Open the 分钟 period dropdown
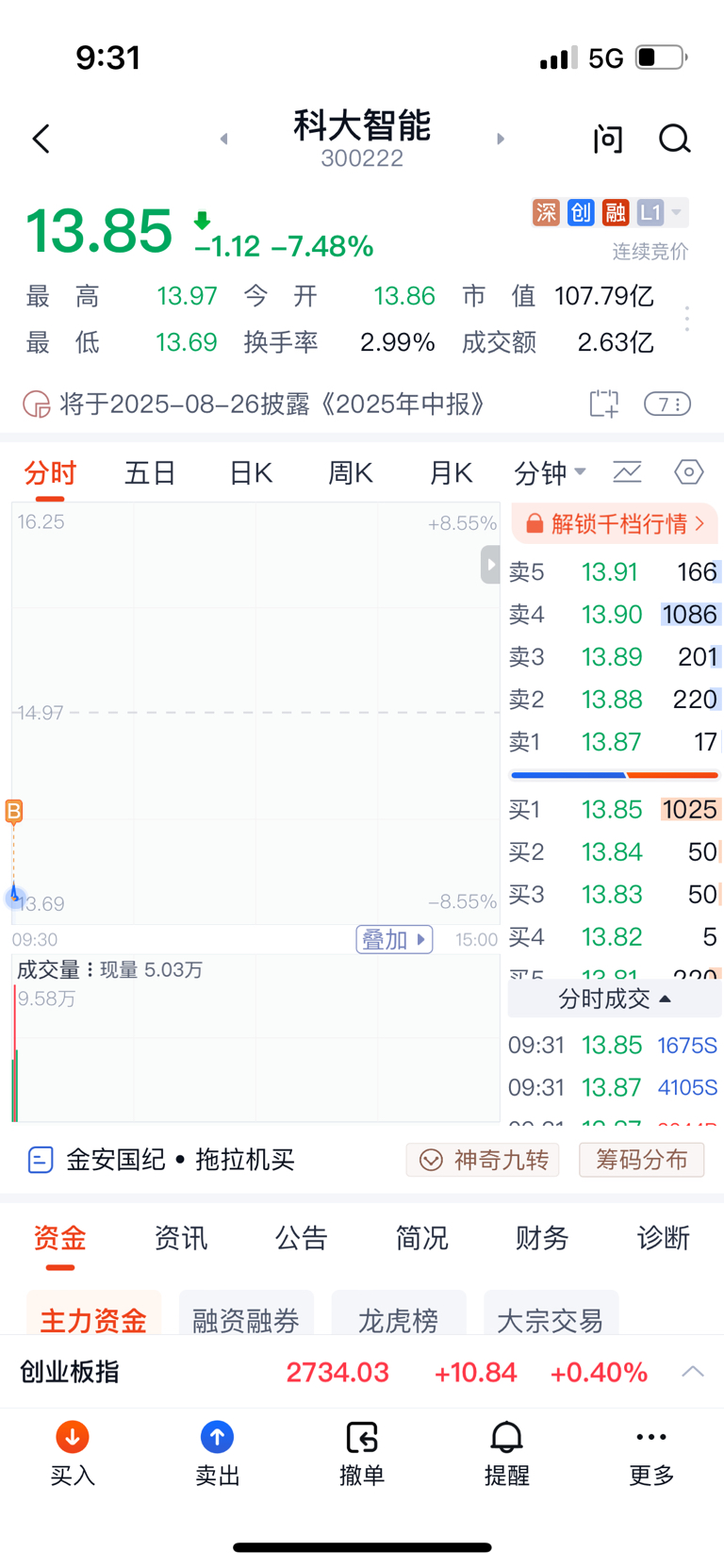Screen dimensions: 724x1568 (x=551, y=472)
